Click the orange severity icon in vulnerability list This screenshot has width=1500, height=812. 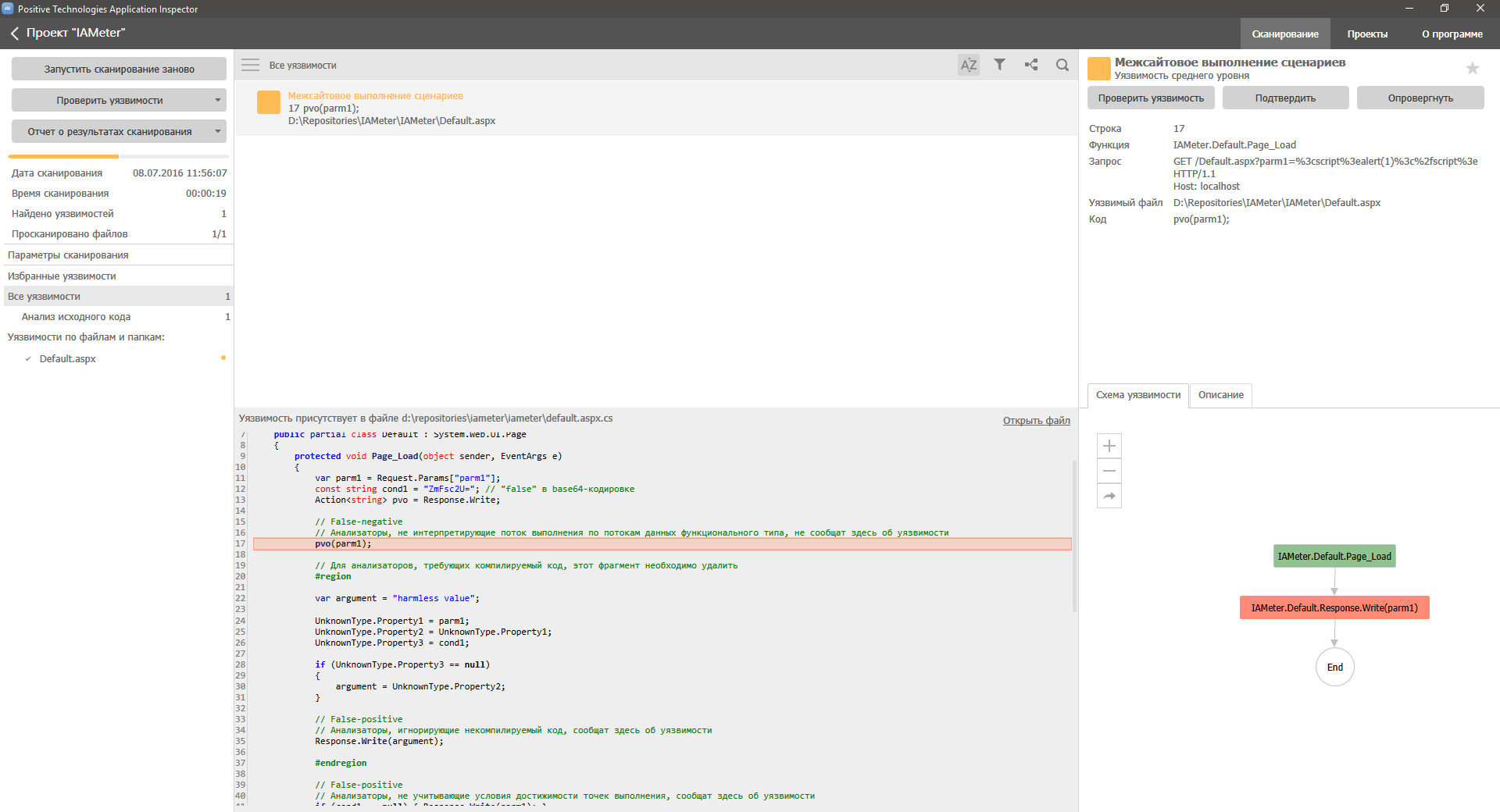269,102
